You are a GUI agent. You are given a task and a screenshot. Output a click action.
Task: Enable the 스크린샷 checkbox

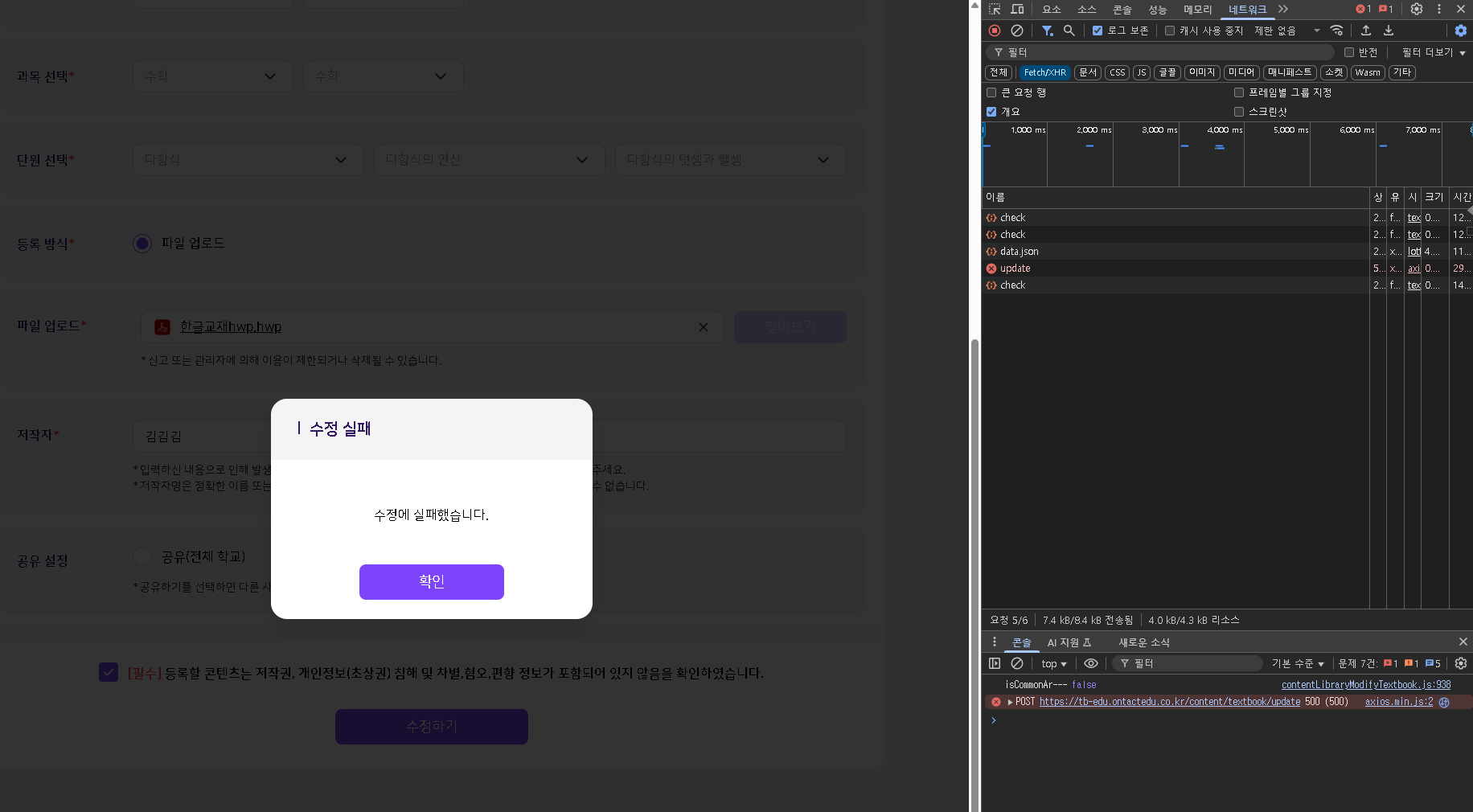(x=1239, y=112)
